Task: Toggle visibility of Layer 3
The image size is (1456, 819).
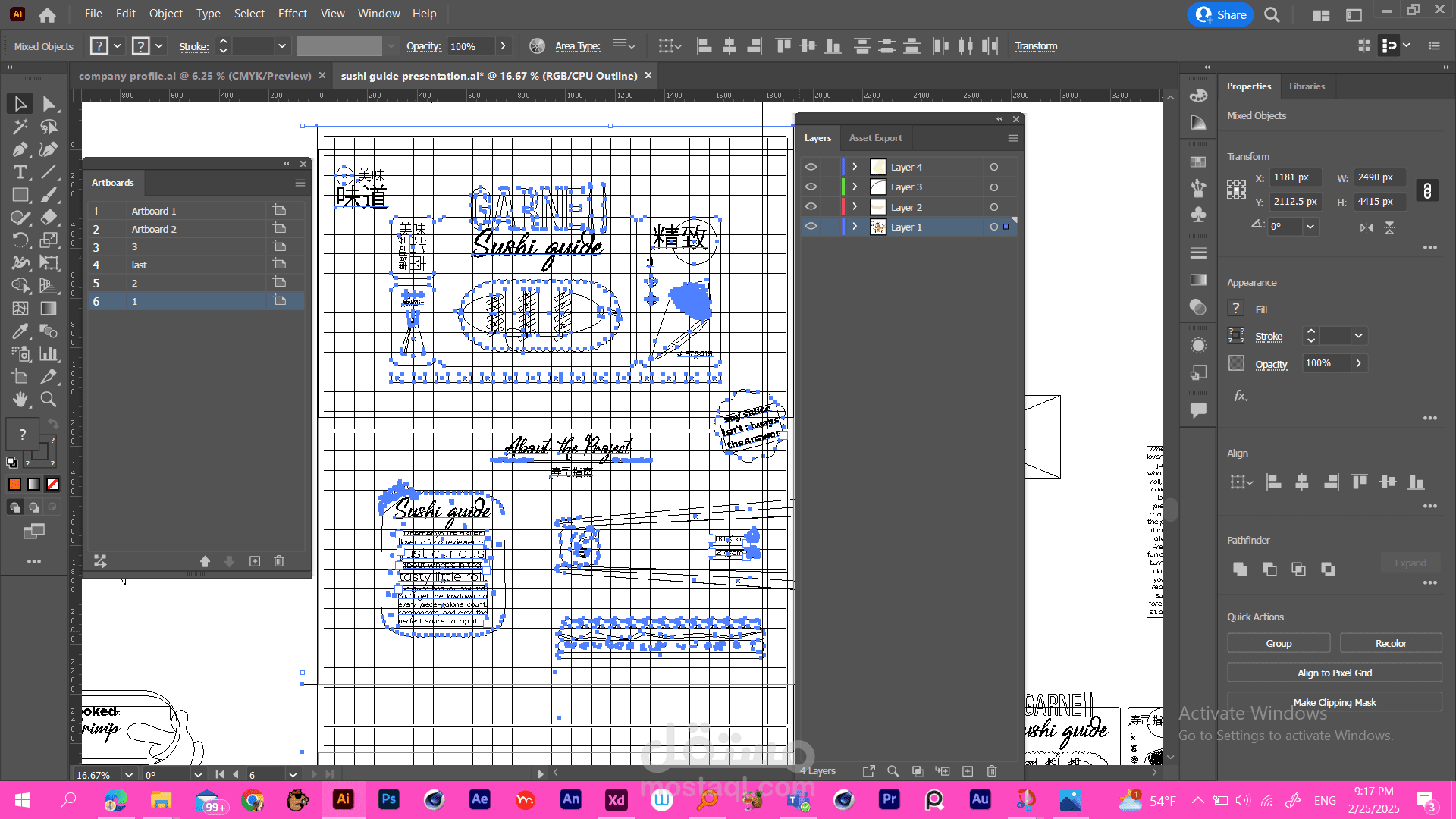Action: coord(811,187)
